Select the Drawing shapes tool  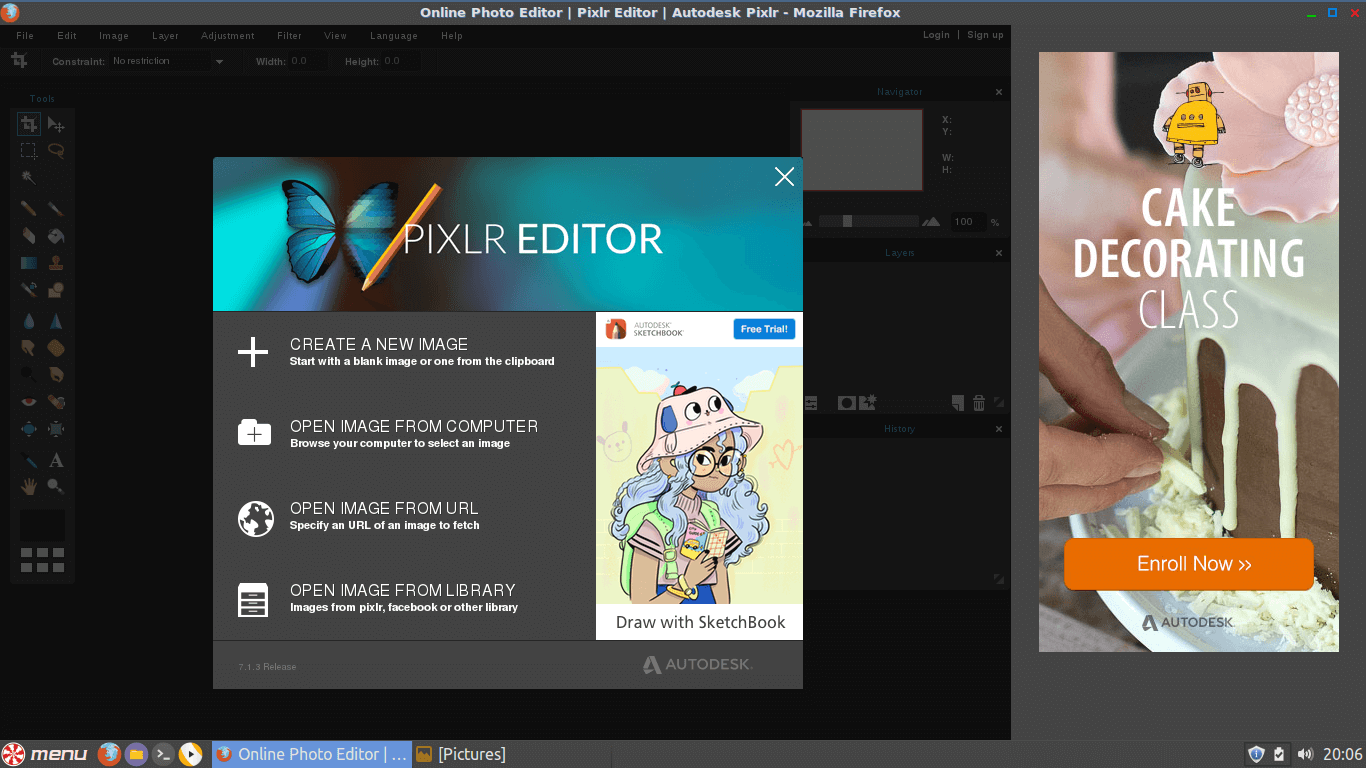point(56,290)
